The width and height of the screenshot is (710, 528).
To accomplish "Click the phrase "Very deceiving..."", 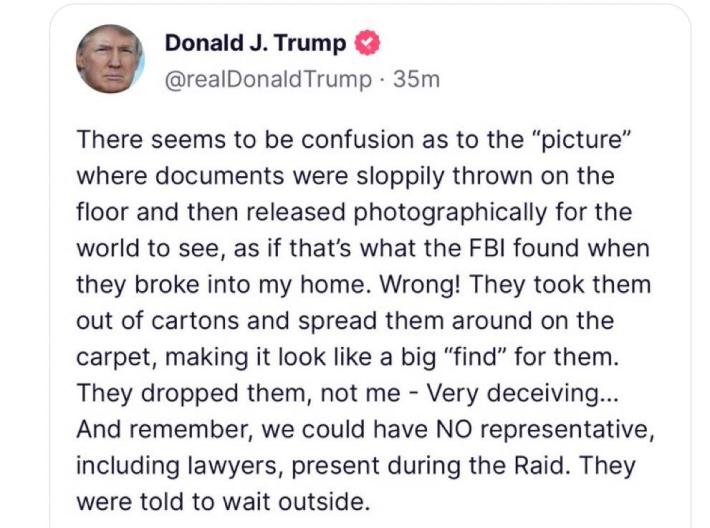I will [x=524, y=392].
